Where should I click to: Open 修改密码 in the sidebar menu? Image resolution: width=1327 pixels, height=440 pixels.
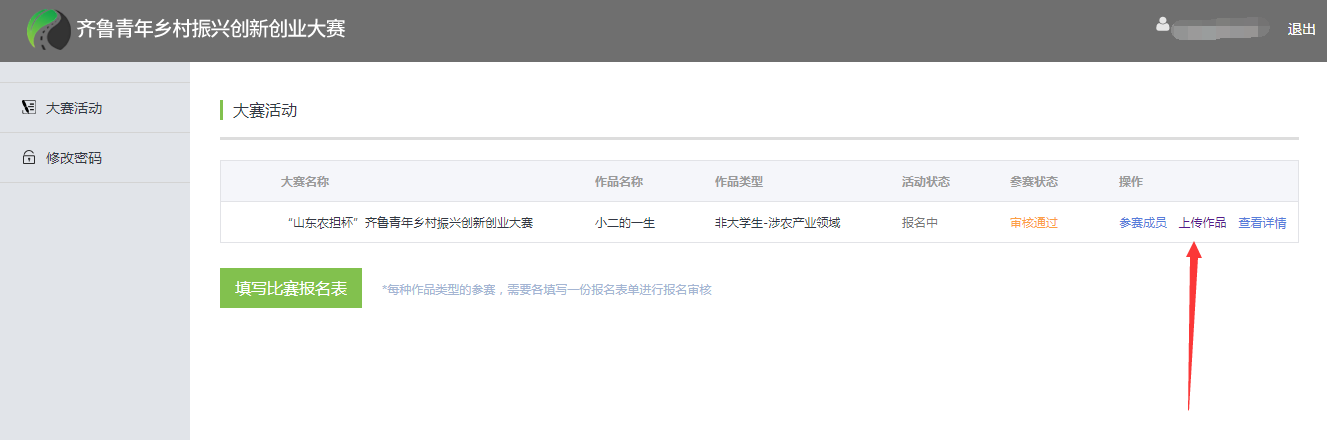pos(74,158)
